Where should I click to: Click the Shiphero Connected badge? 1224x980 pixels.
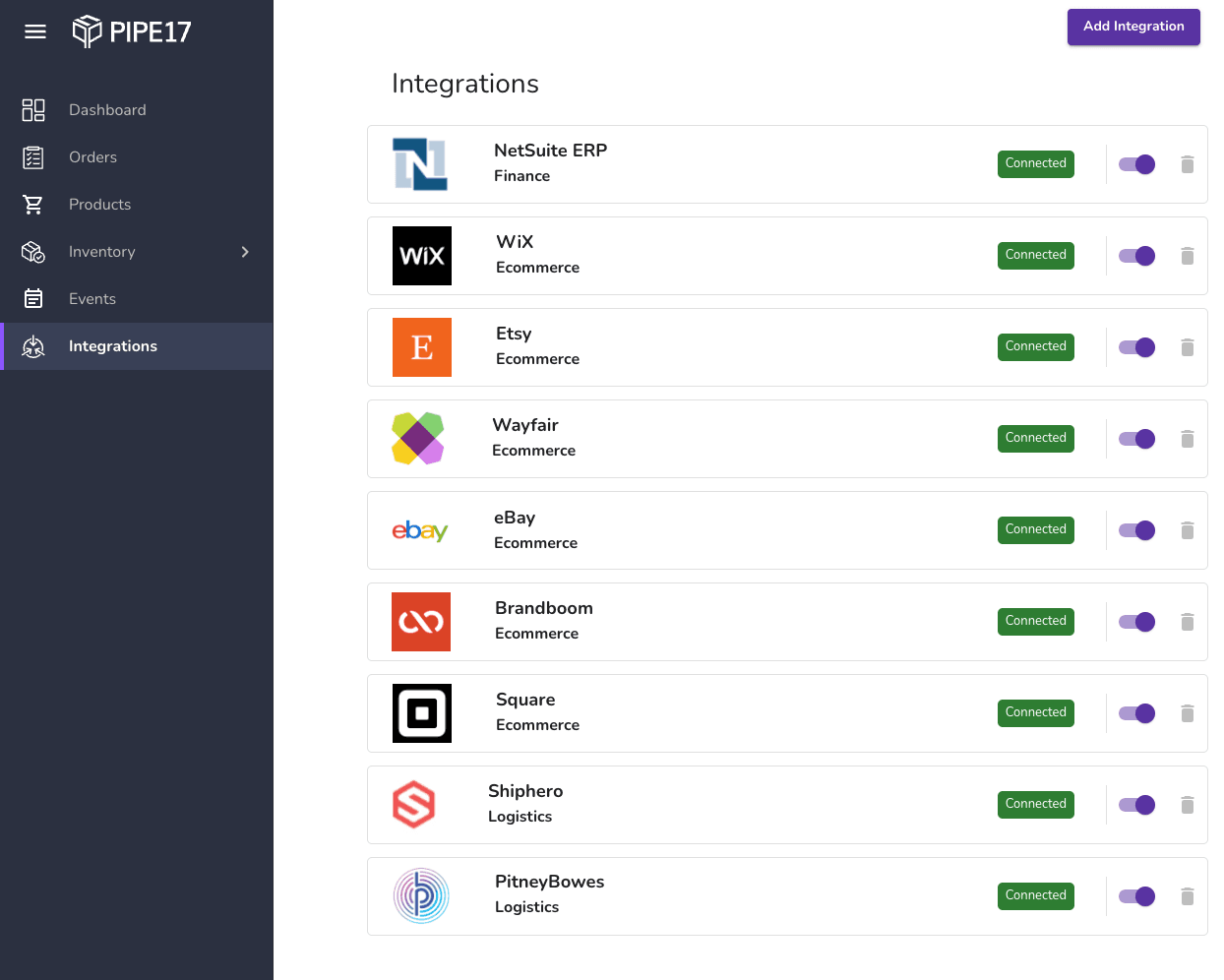(x=1036, y=805)
